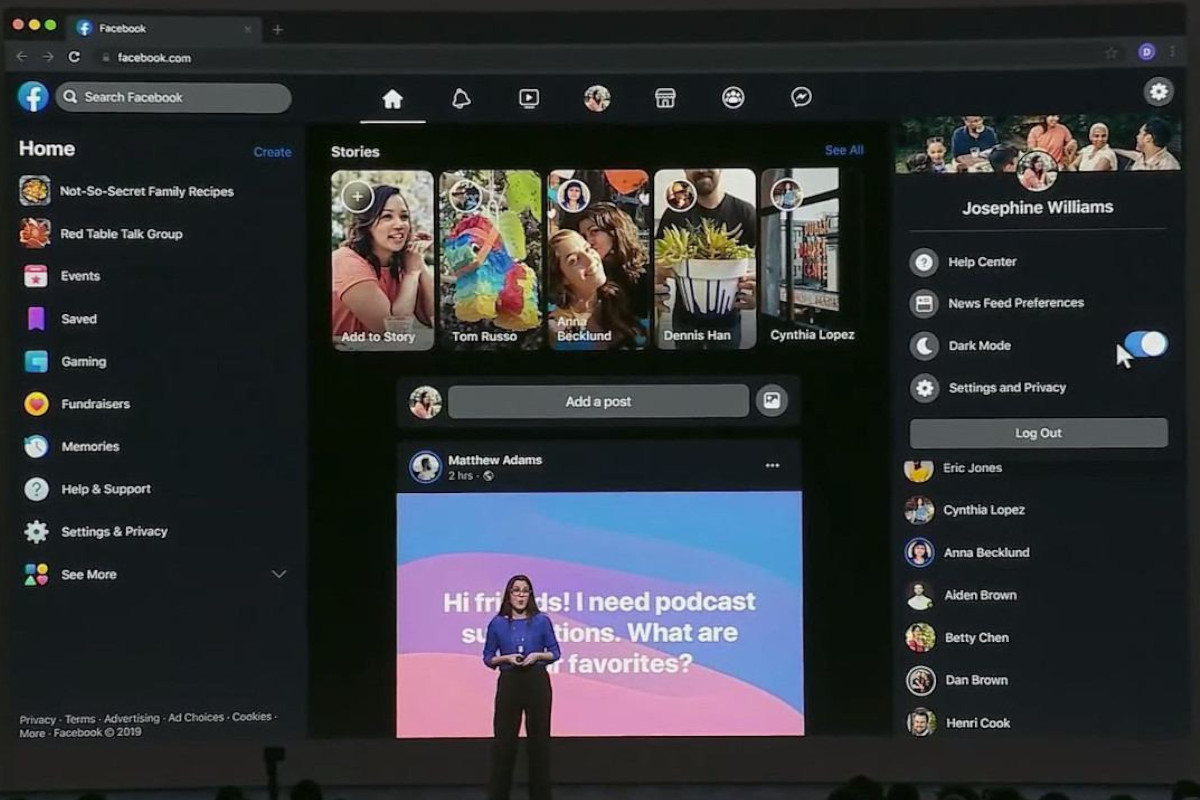Click the bookmark star in address bar
1200x800 pixels.
1111,53
